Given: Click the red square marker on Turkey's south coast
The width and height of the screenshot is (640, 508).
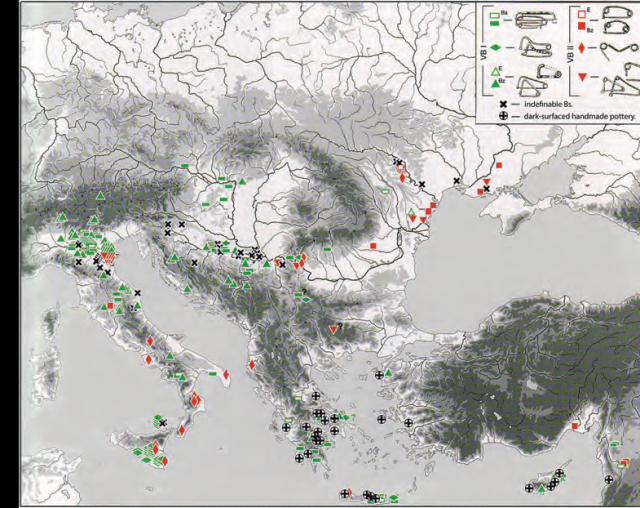Looking at the screenshot, I should pos(577,424).
